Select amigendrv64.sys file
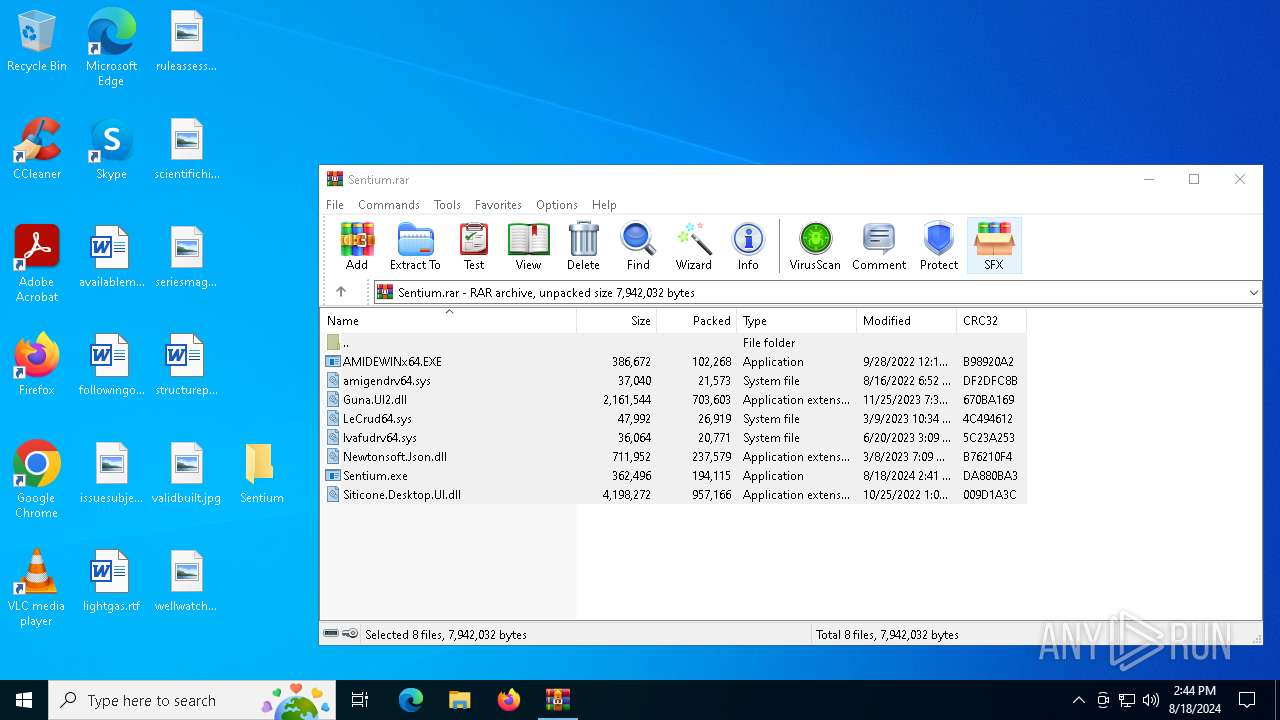 click(x=673, y=380)
